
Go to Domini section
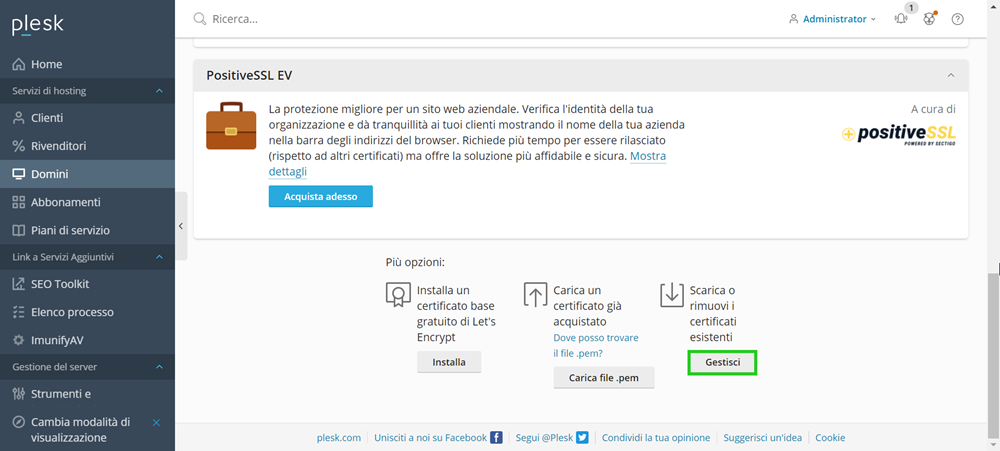pyautogui.click(x=87, y=174)
